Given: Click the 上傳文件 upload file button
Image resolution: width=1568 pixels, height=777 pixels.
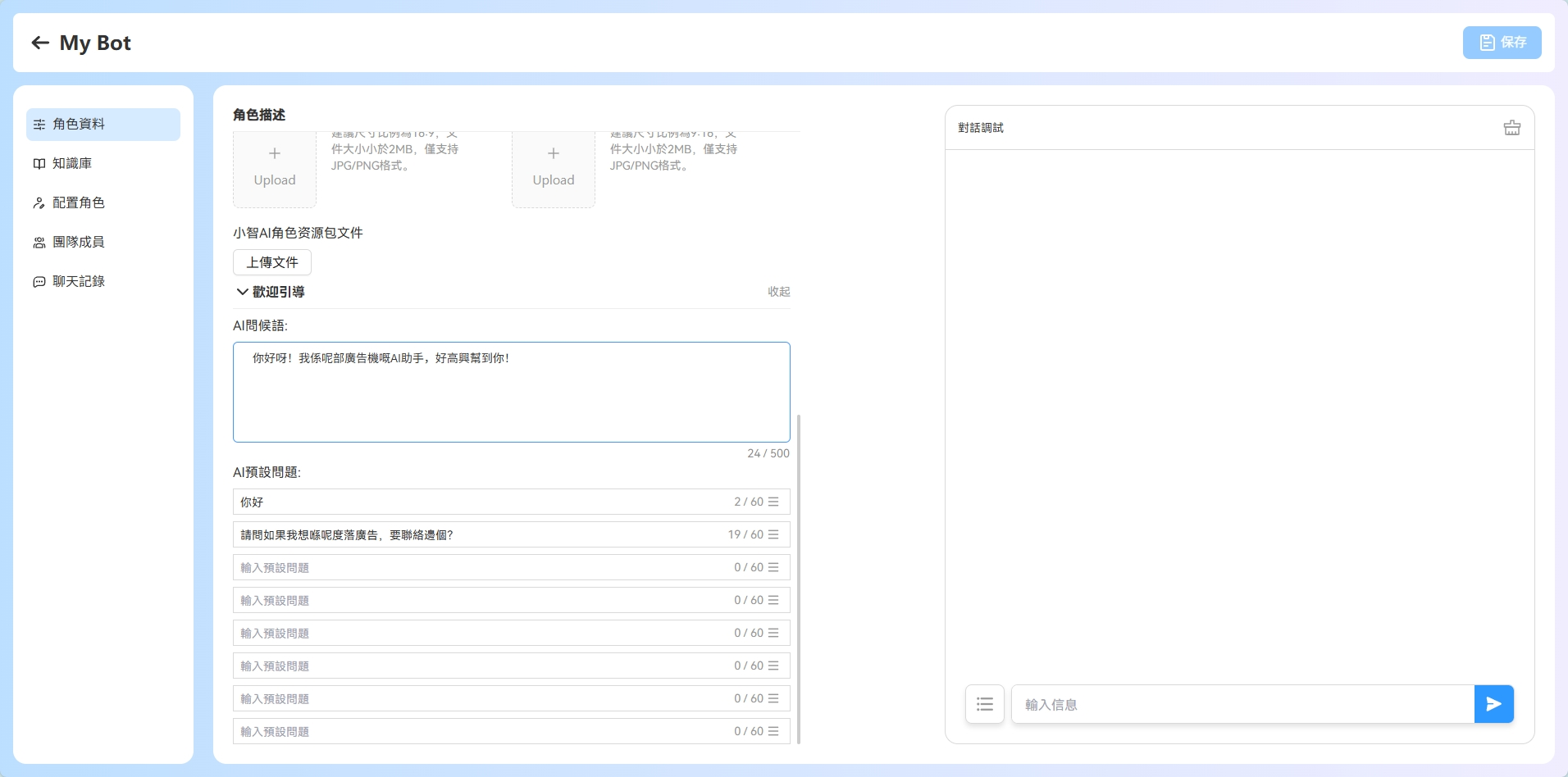Looking at the screenshot, I should tap(272, 262).
